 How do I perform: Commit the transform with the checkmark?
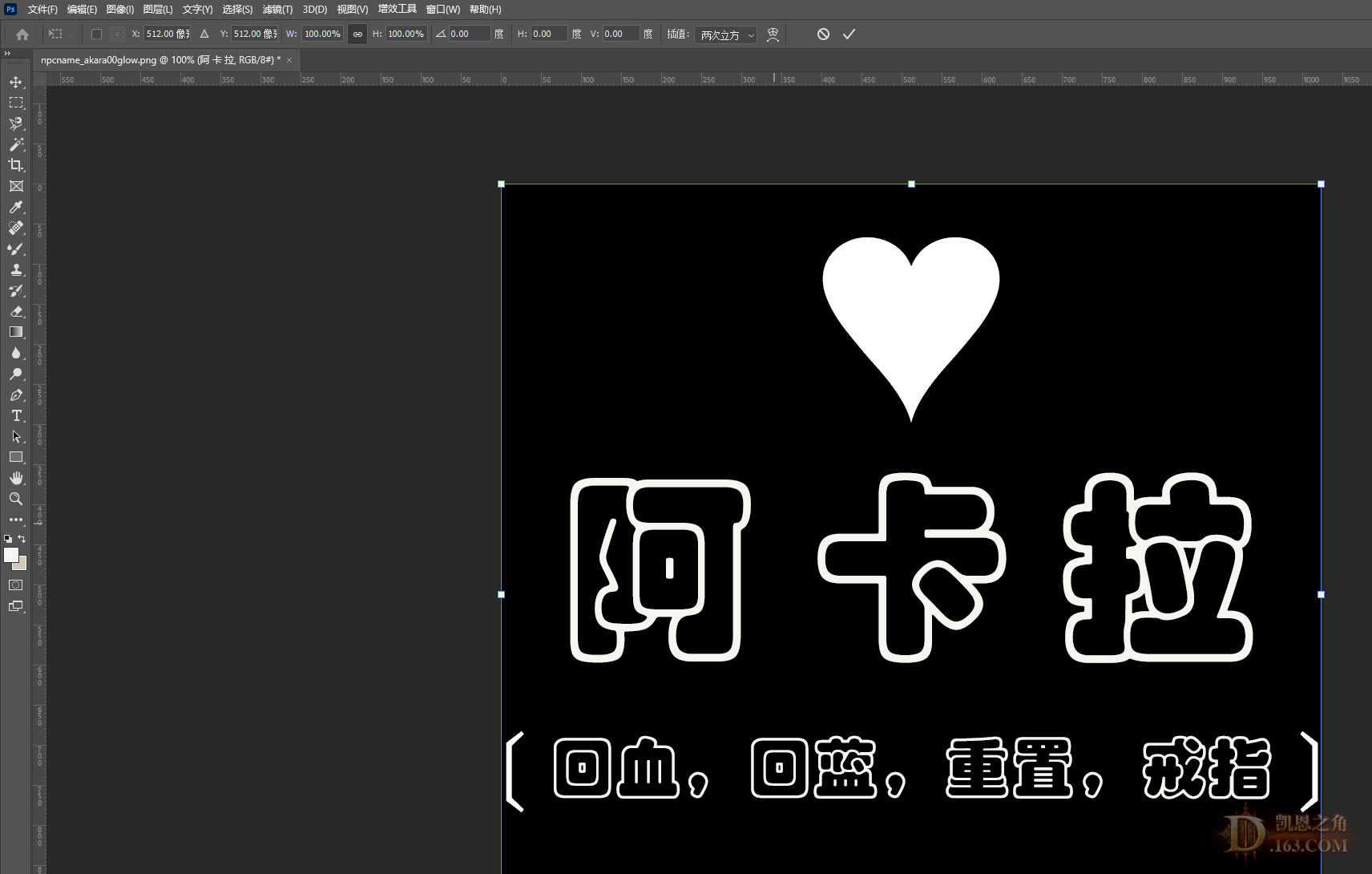(x=849, y=34)
